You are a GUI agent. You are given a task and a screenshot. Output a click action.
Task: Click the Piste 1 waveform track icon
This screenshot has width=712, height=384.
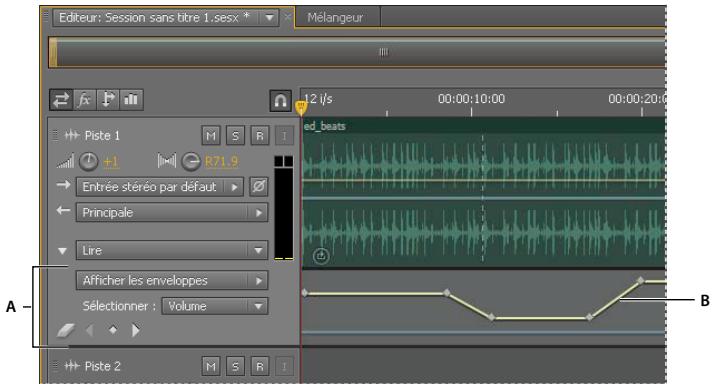72,135
